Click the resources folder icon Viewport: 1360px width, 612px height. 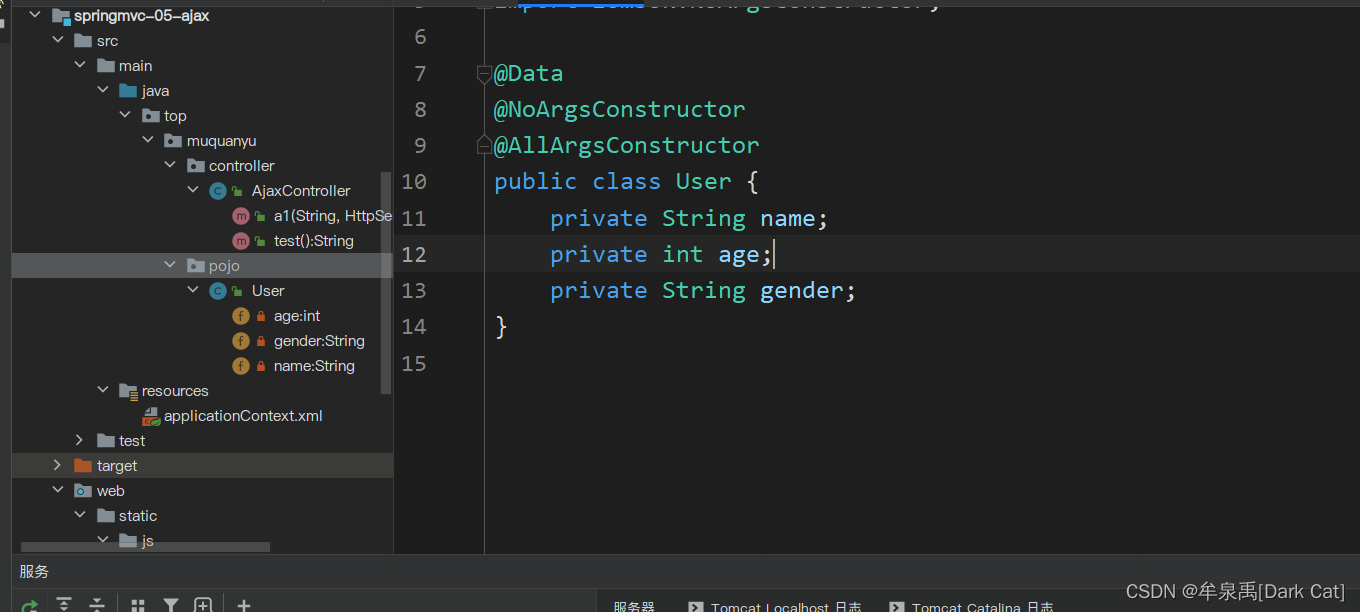click(x=128, y=391)
